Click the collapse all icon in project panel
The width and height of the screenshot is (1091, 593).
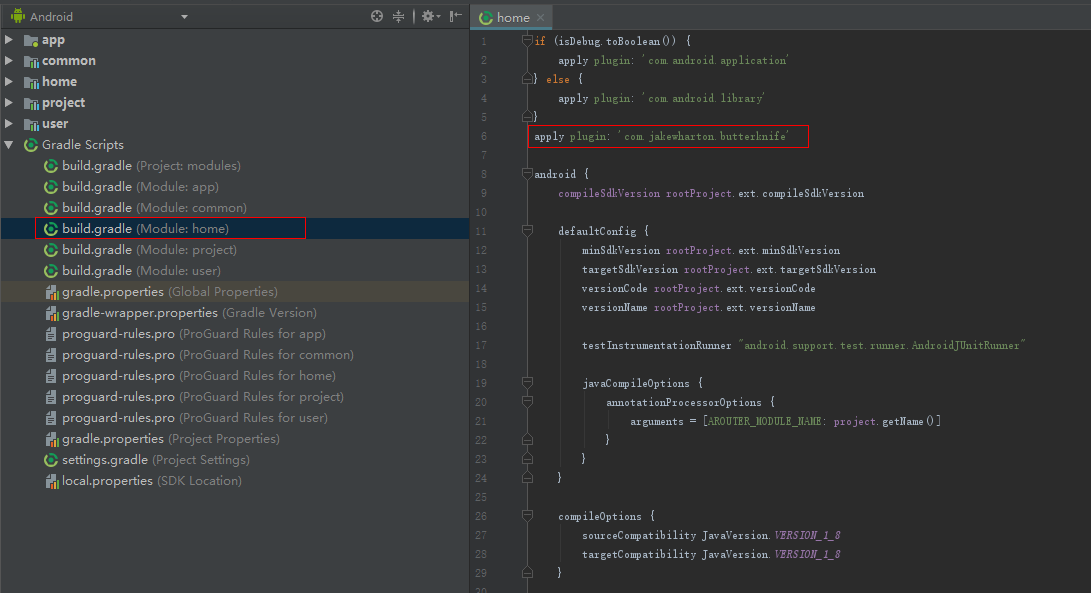tap(399, 16)
